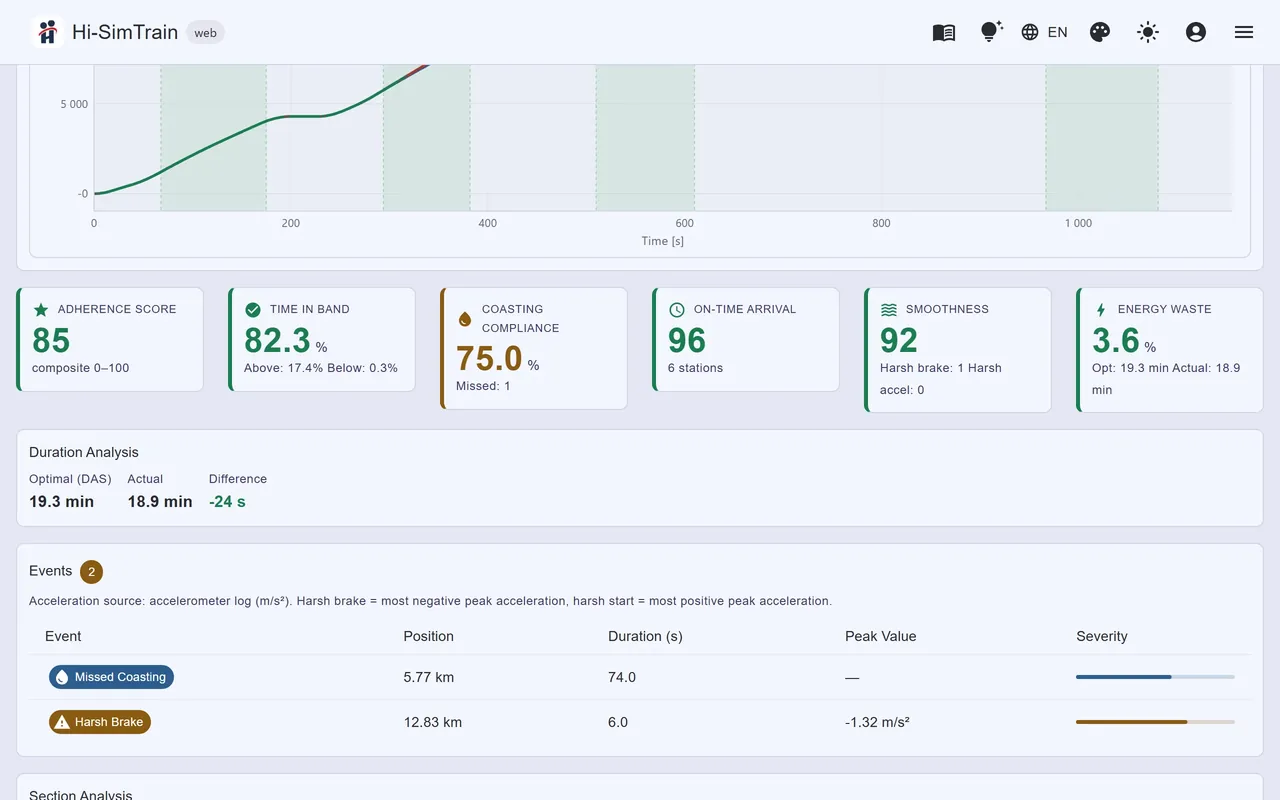Click the lightbulb tips icon

point(991,32)
